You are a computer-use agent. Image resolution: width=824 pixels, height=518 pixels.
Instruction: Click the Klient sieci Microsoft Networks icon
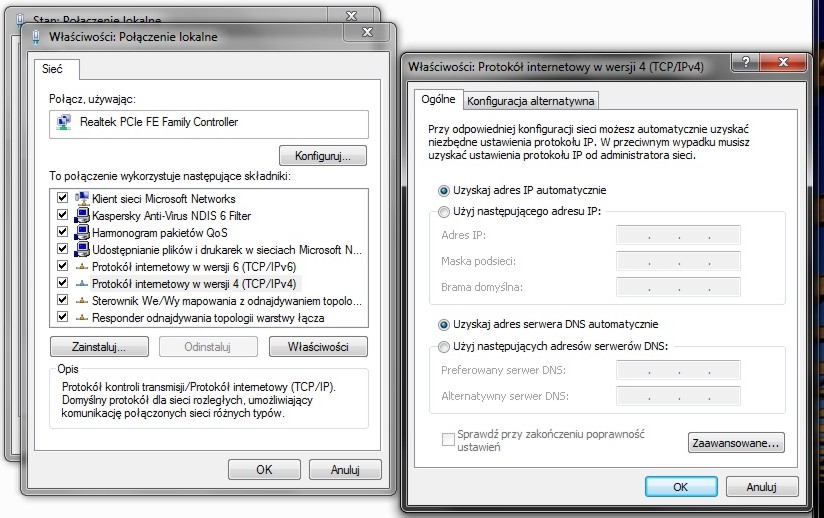click(x=82, y=199)
